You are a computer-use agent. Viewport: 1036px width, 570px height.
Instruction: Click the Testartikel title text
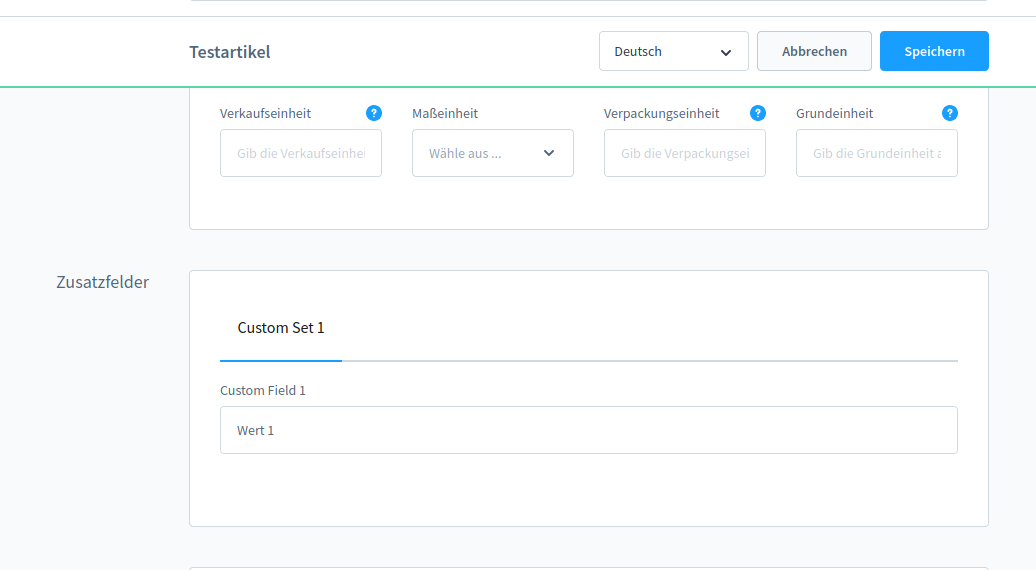(229, 52)
